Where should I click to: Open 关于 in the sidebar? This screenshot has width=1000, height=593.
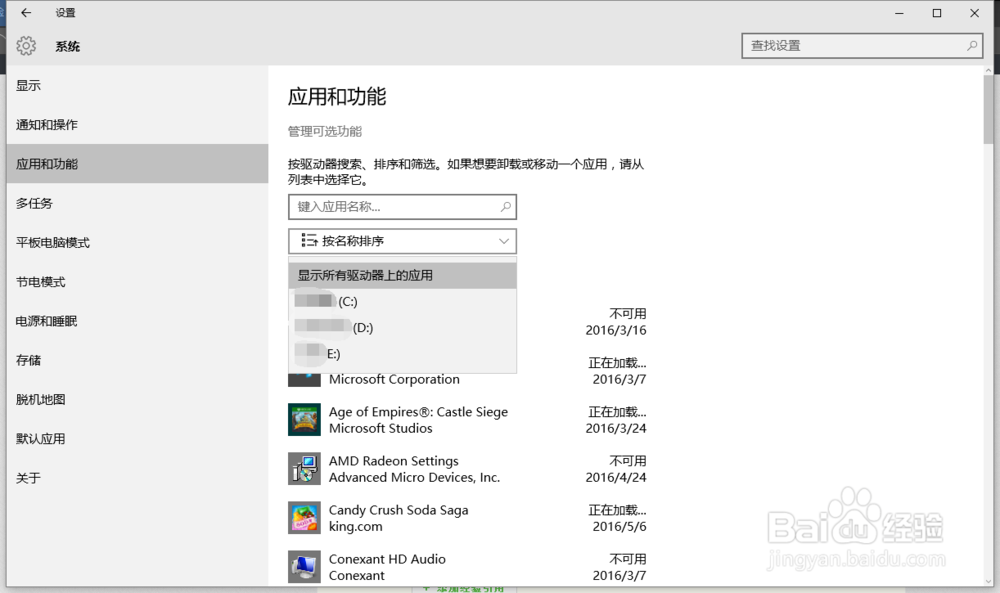click(137, 478)
